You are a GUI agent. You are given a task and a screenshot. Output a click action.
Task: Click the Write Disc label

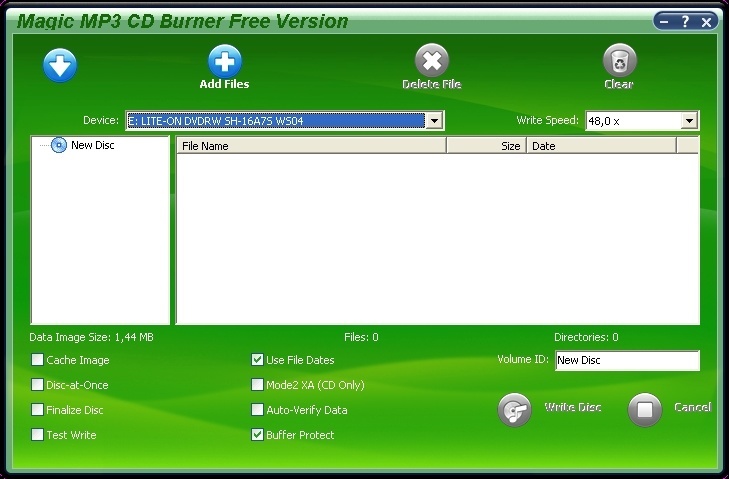pyautogui.click(x=573, y=407)
